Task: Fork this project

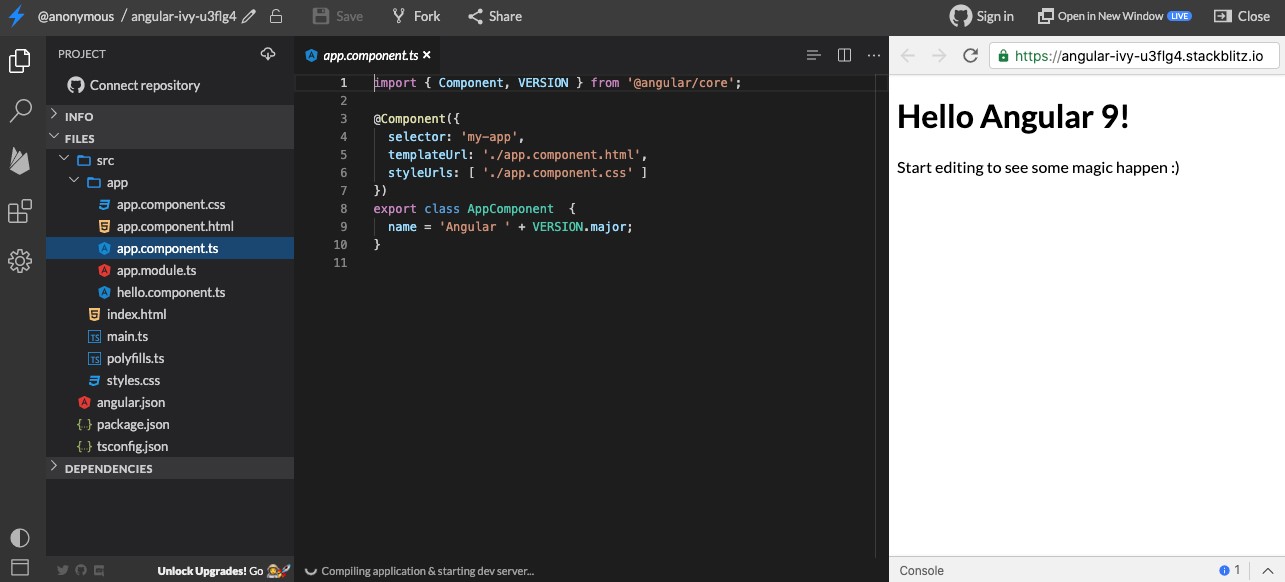Action: pyautogui.click(x=415, y=16)
